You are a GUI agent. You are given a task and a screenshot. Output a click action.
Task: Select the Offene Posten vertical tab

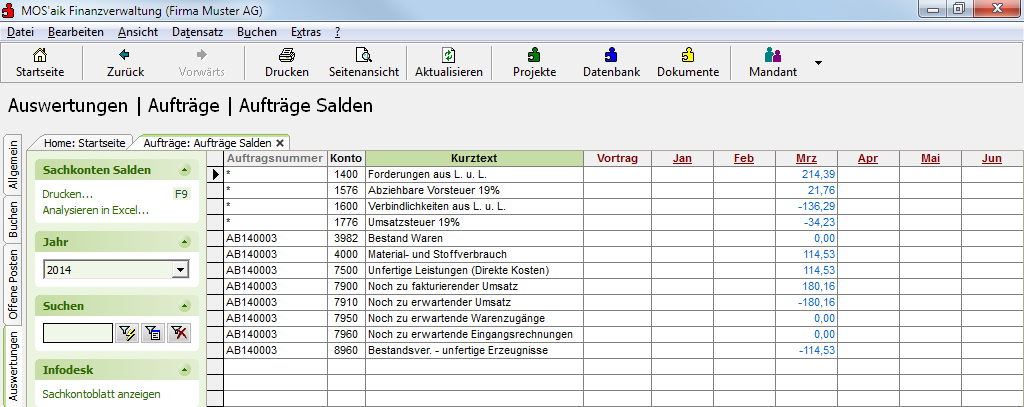tap(14, 284)
